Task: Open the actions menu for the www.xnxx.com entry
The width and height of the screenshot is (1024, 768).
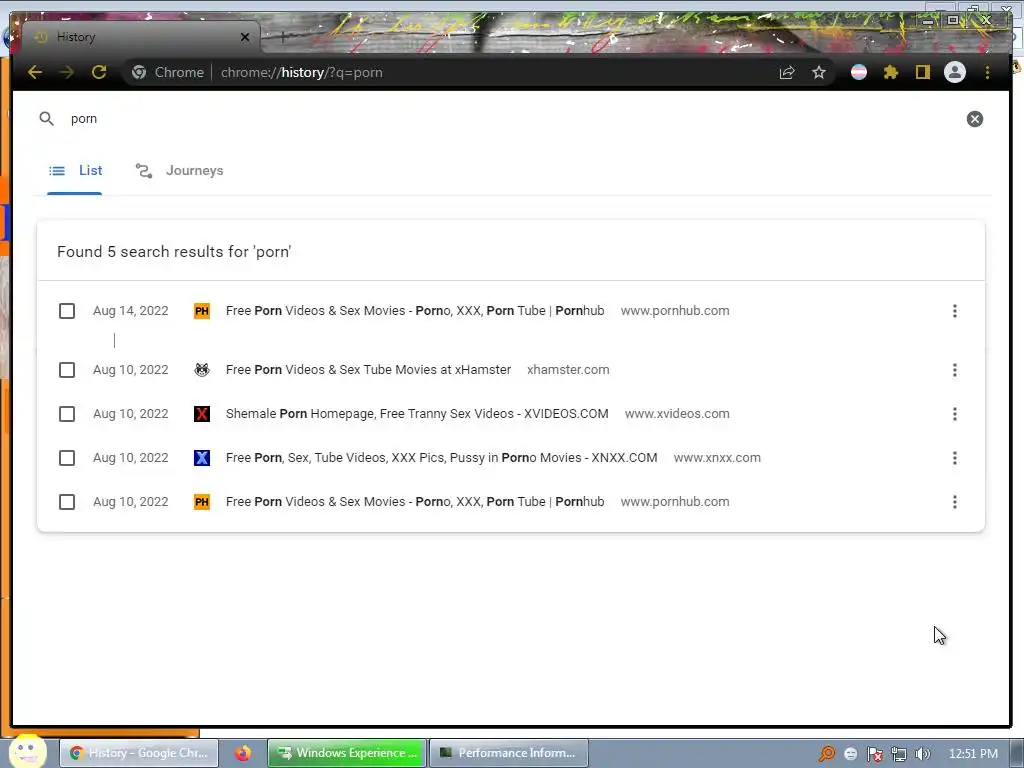Action: tap(954, 458)
